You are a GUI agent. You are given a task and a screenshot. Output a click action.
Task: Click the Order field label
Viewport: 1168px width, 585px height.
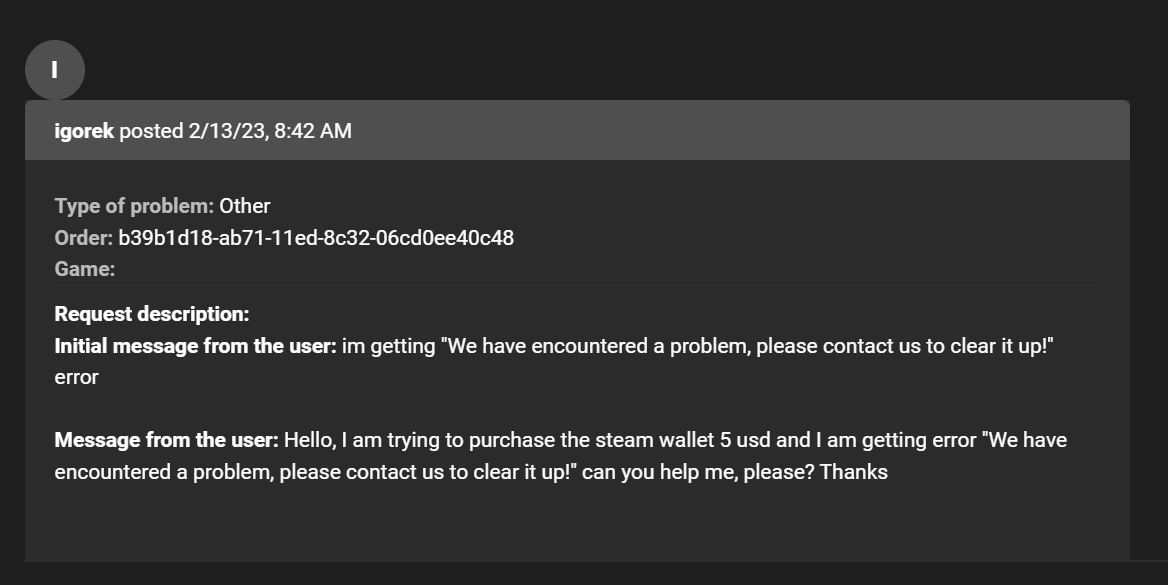coord(83,238)
